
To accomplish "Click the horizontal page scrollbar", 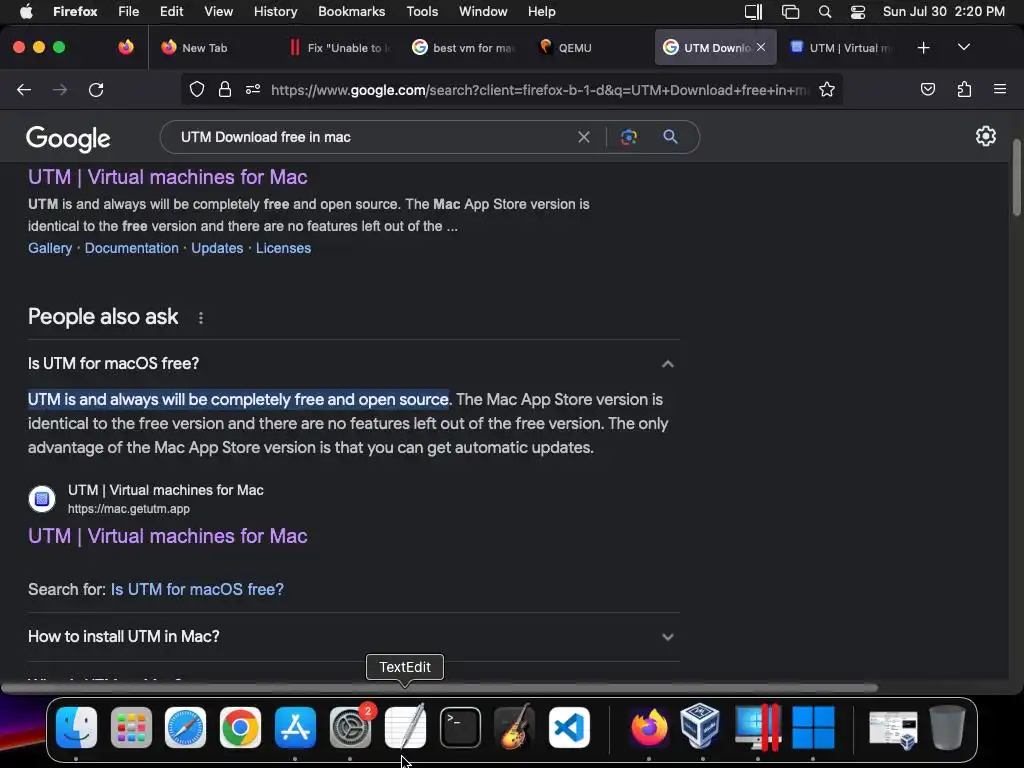I will (439, 688).
